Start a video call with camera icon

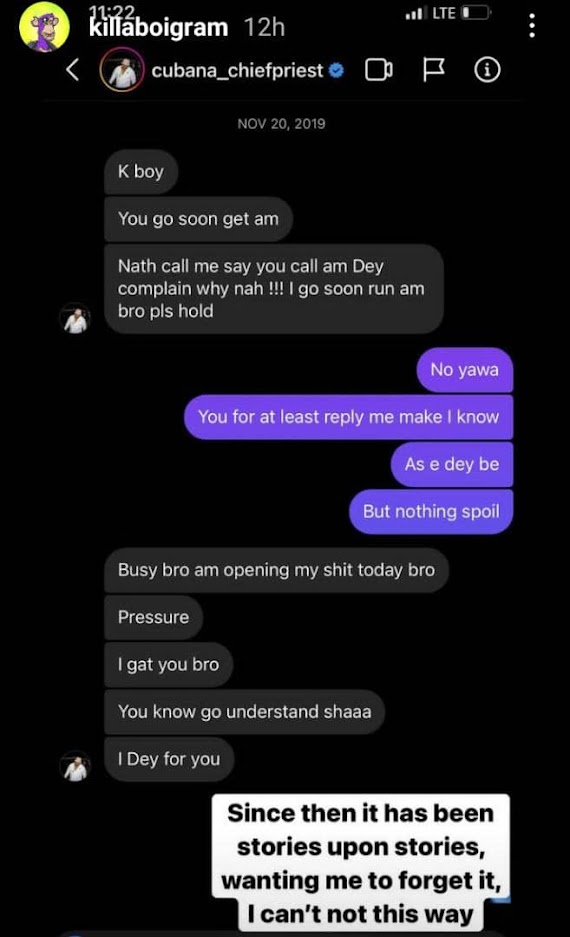(x=379, y=71)
